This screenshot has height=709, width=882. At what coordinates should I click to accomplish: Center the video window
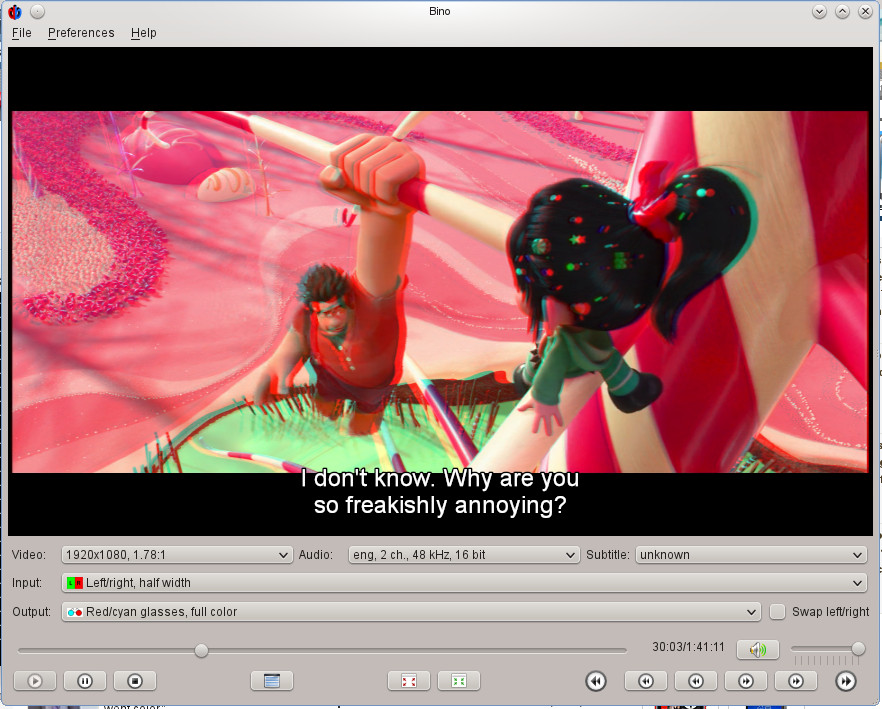pos(458,681)
